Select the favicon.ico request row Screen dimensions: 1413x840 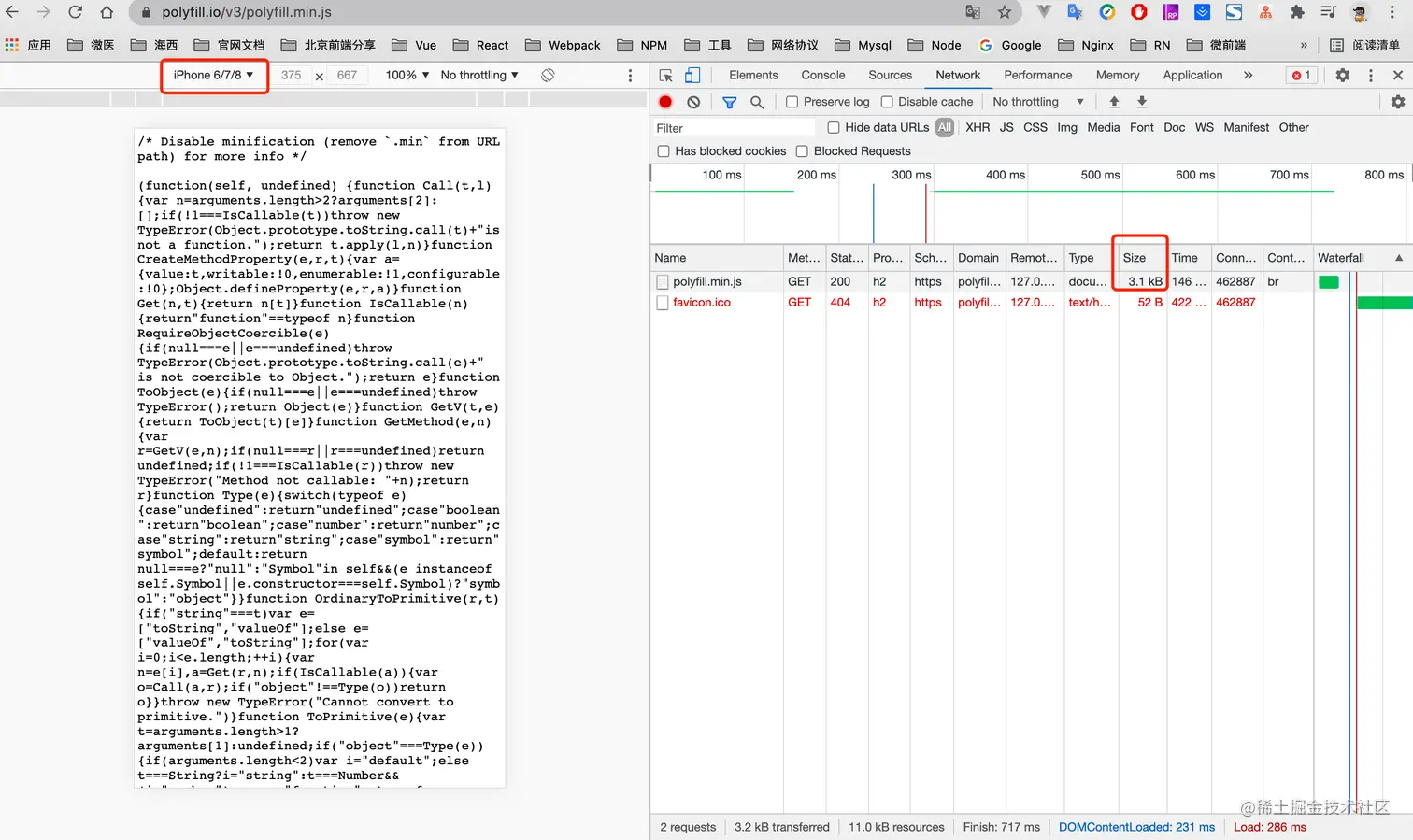click(x=1031, y=303)
